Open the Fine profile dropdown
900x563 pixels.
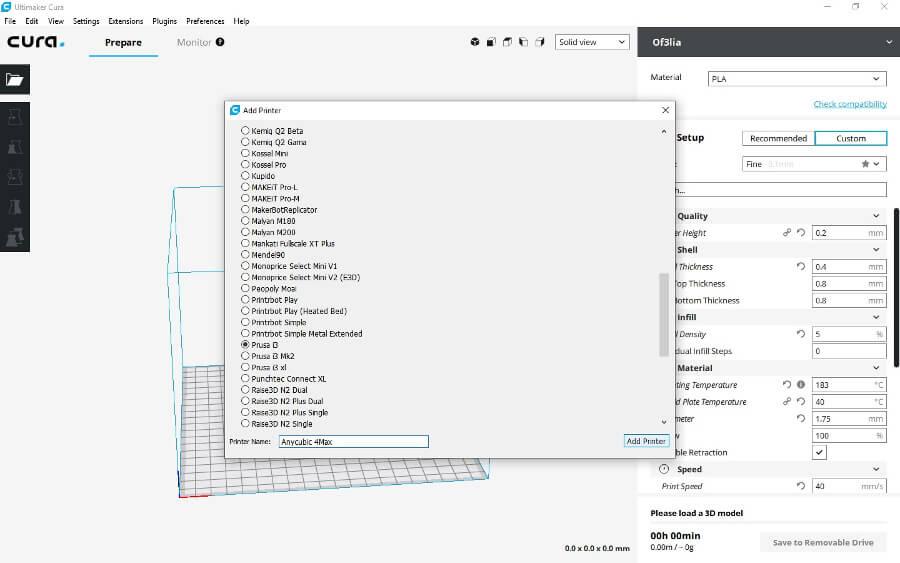click(x=813, y=164)
